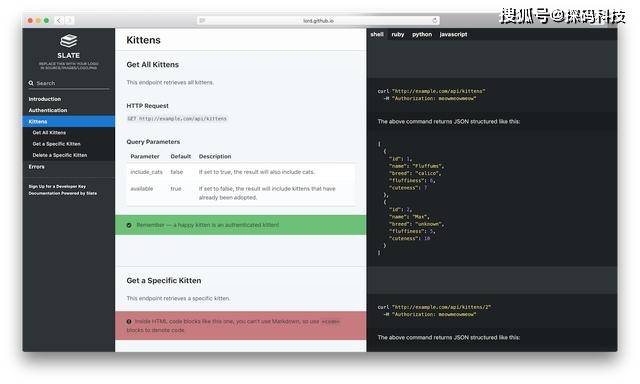Select Kittens section in the sidebar

pyautogui.click(x=69, y=122)
